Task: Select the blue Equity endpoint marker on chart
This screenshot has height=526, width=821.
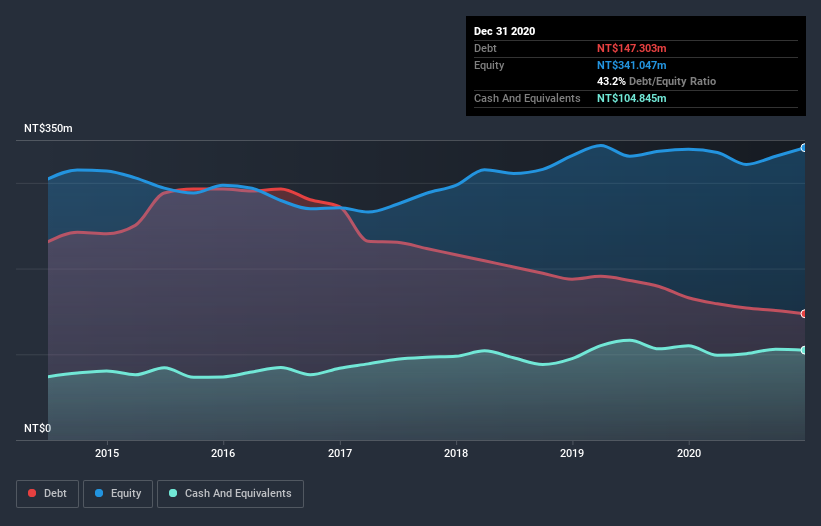Action: pos(804,148)
